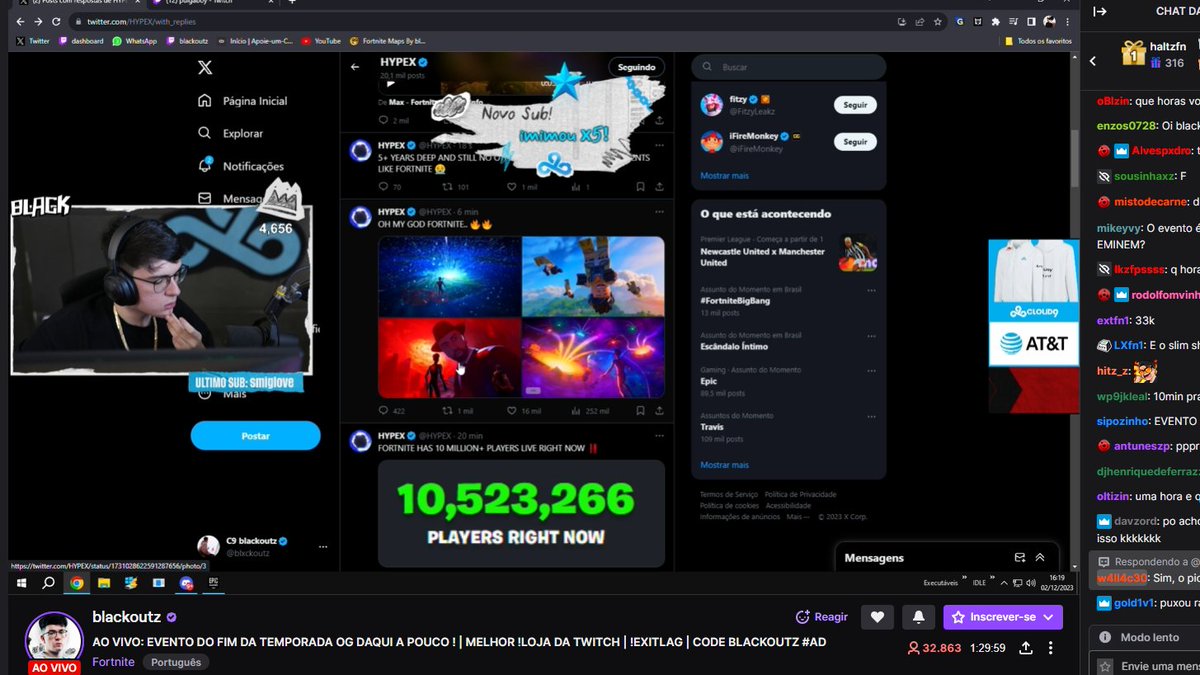Click Mostrar mais under trending topics
The height and width of the screenshot is (675, 1200).
tap(724, 465)
